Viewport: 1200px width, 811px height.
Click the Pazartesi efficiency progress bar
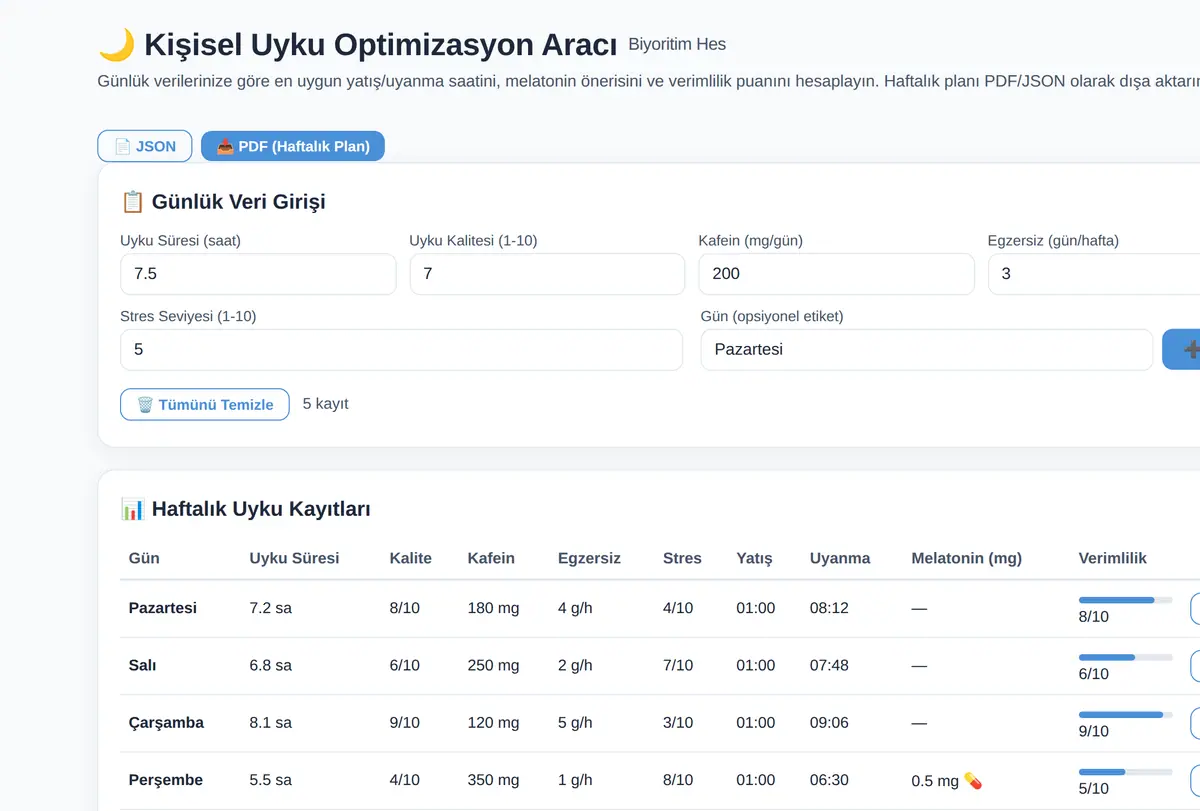(1125, 600)
